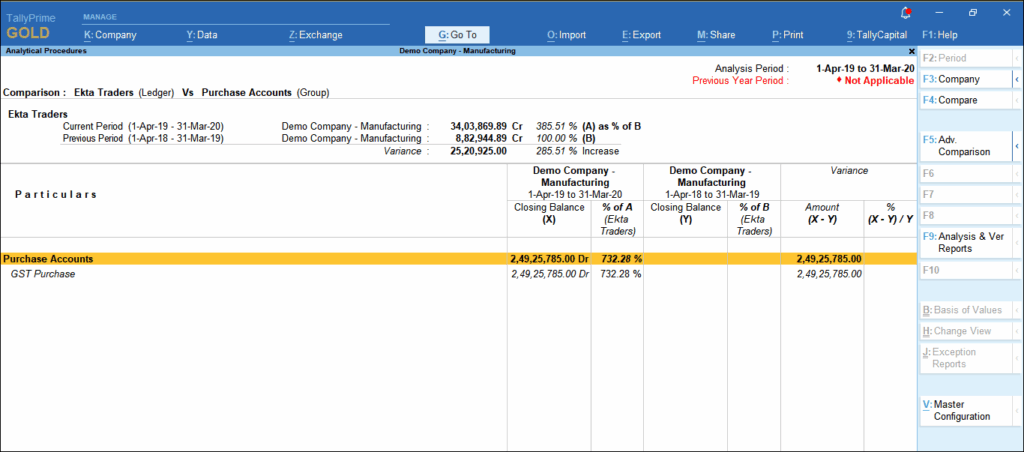The height and width of the screenshot is (452, 1024).
Task: Expand the arrow beside F3: Company
Action: 1017,79
